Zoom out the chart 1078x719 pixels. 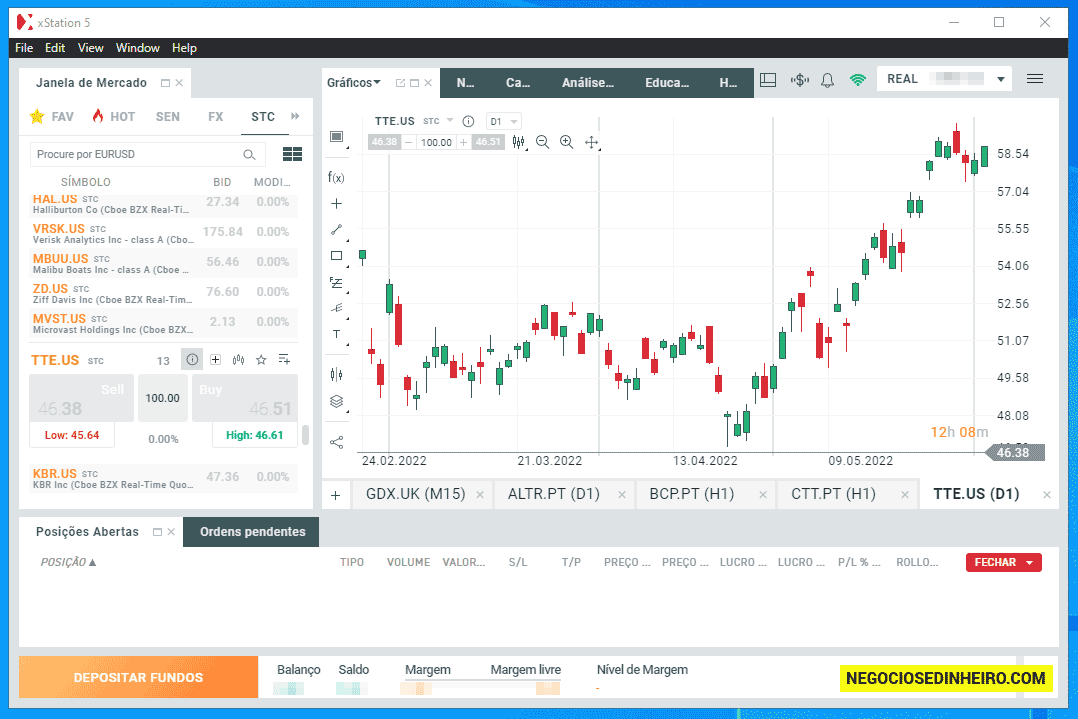coord(542,142)
